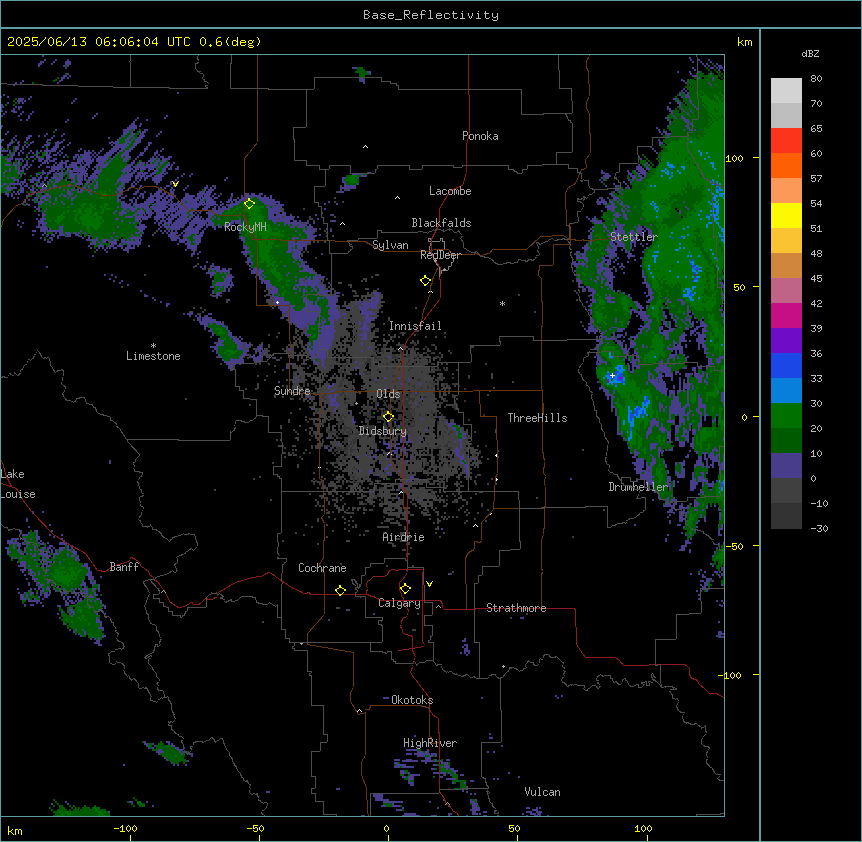
Task: Click the ThreeHills label
Action: tap(537, 418)
